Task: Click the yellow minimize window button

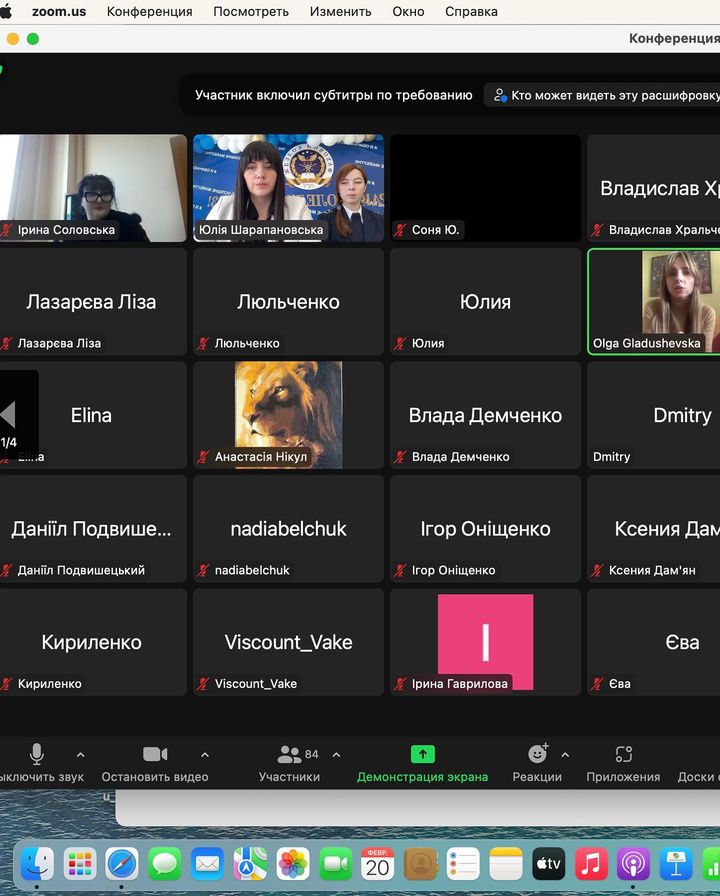Action: (13, 39)
